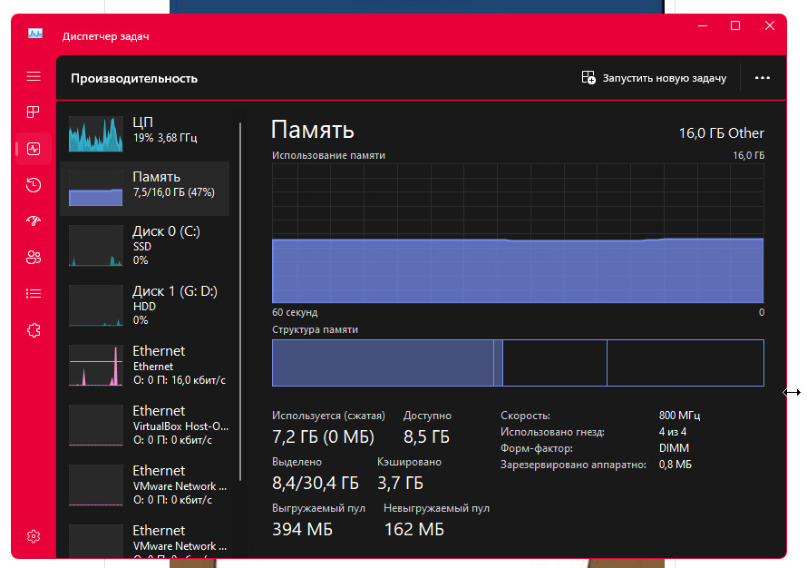Screen dimensions: 807x568
Task: Open the Startup apps speedometer icon
Action: pos(33,221)
